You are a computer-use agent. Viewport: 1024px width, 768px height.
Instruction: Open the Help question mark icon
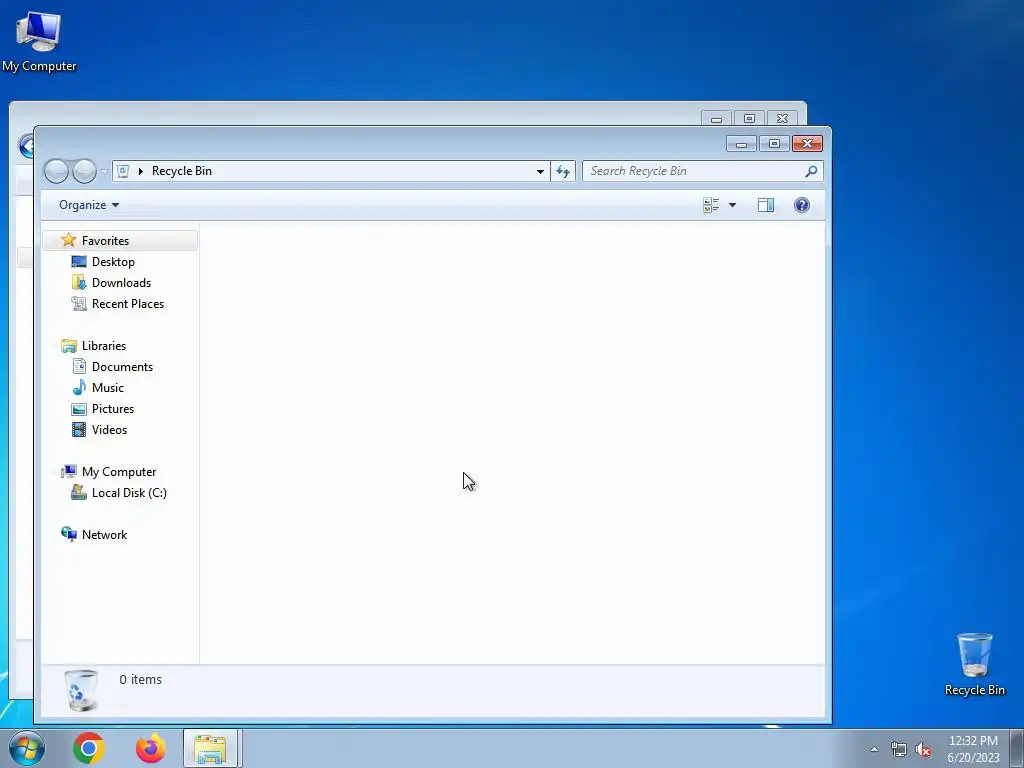coord(801,205)
